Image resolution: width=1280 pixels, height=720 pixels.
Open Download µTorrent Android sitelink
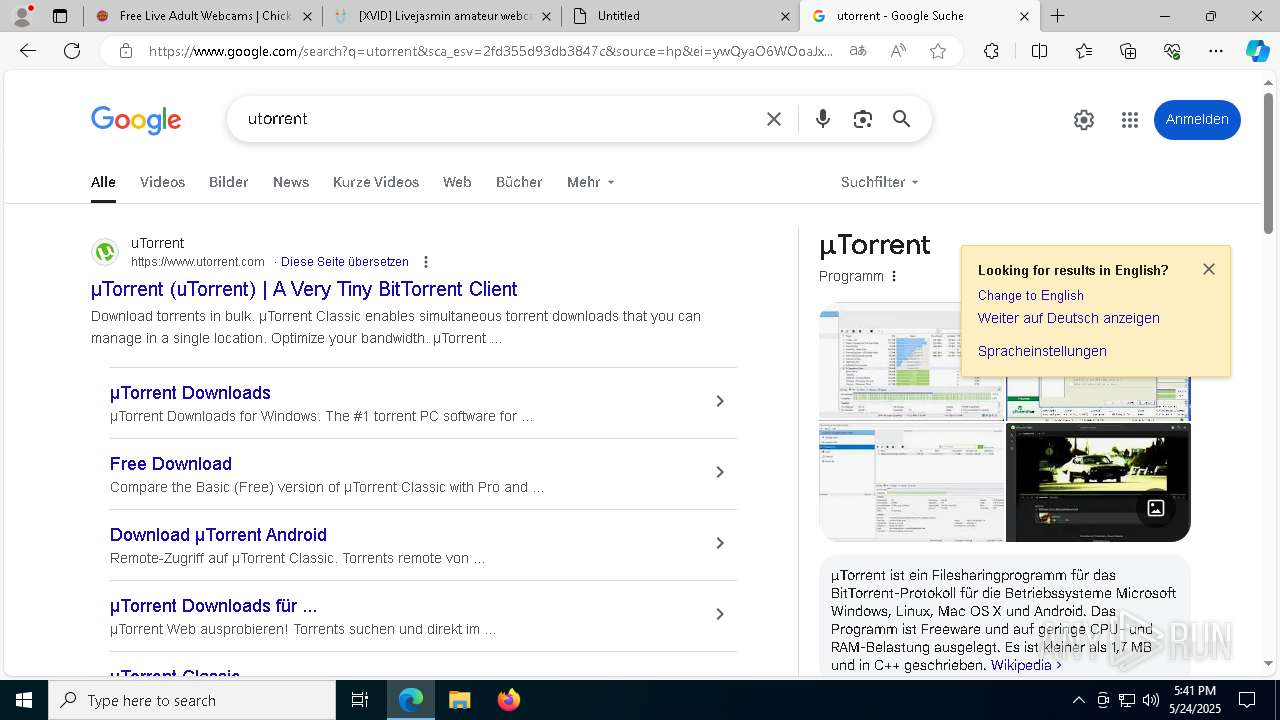pos(218,535)
